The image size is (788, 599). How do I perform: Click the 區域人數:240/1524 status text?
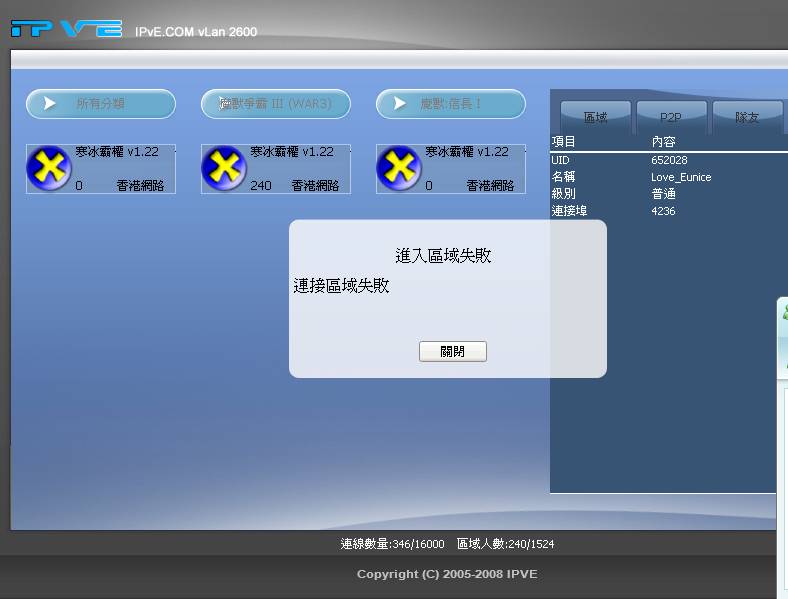point(505,544)
